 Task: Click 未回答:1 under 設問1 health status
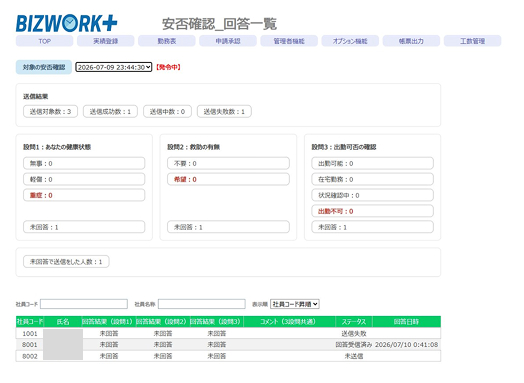pyautogui.click(x=84, y=227)
